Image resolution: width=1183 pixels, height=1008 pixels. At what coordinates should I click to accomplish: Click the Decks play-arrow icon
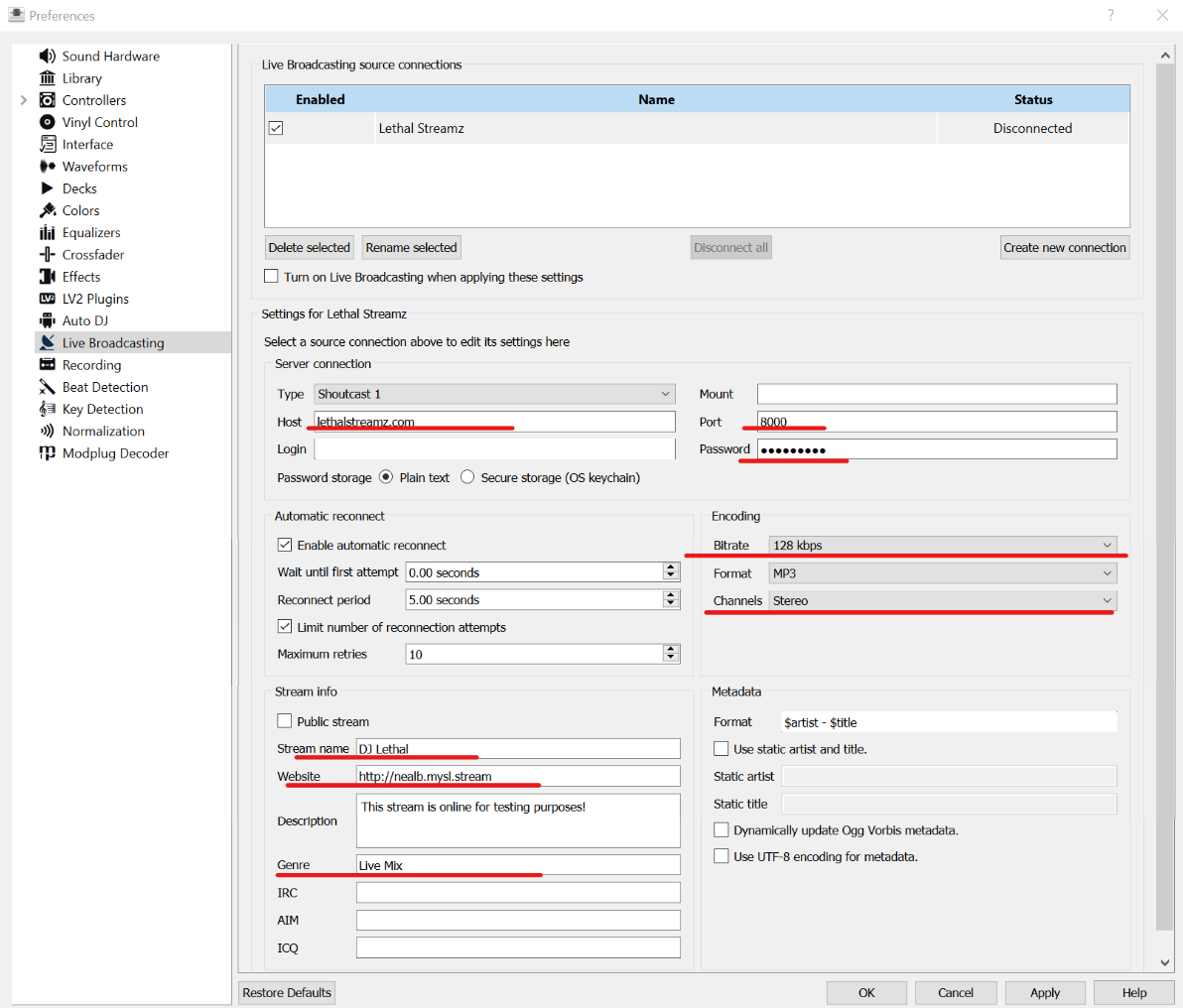[x=48, y=188]
